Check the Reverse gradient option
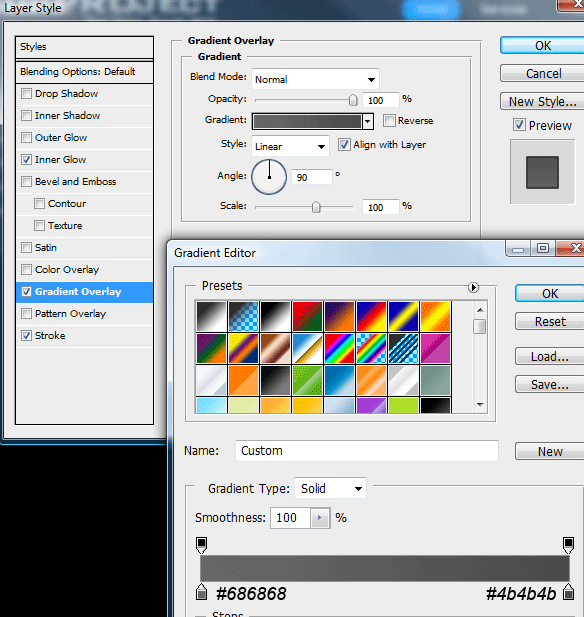 point(389,120)
